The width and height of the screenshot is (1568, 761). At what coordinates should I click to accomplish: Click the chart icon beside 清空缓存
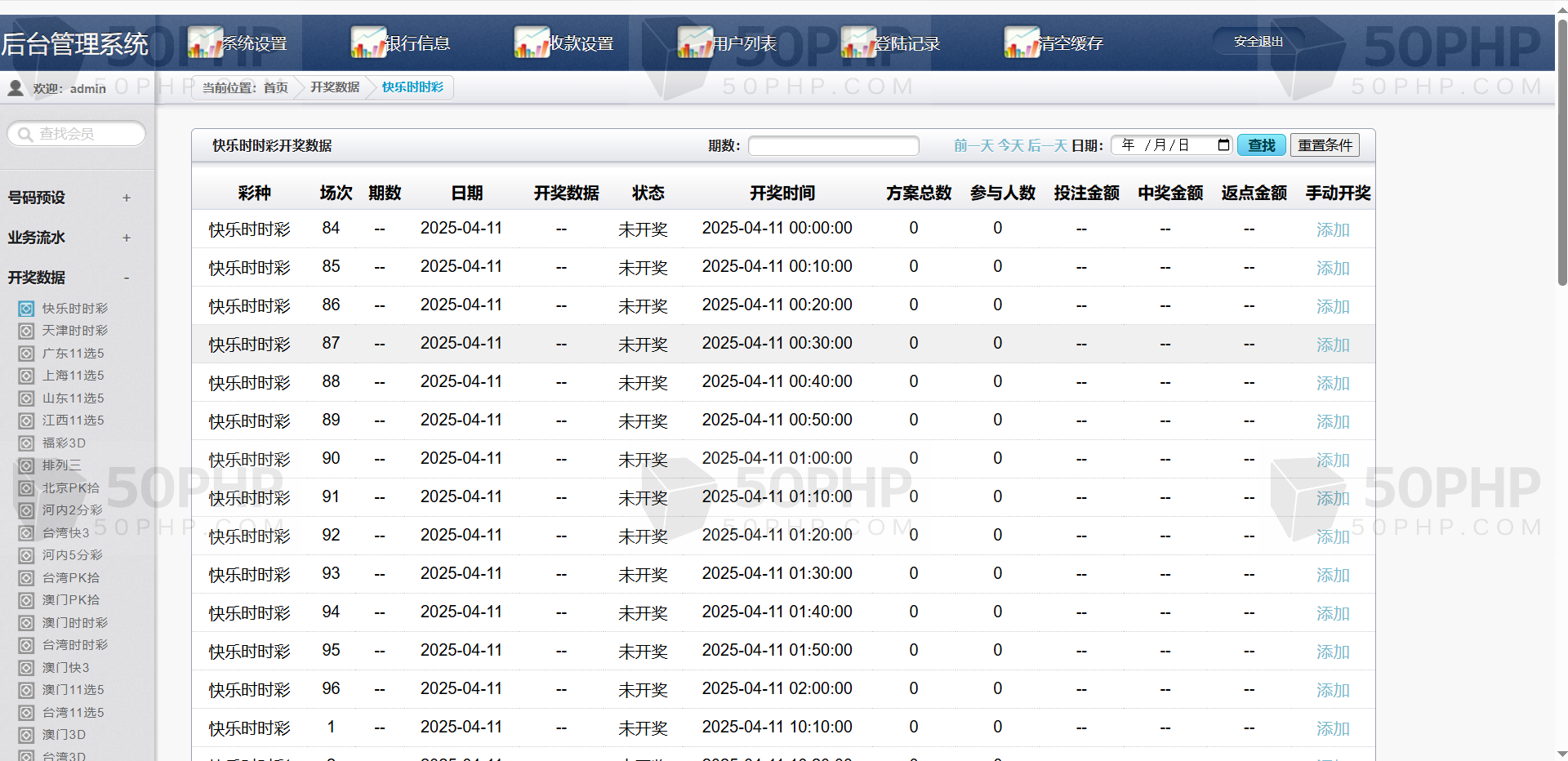click(x=1022, y=42)
